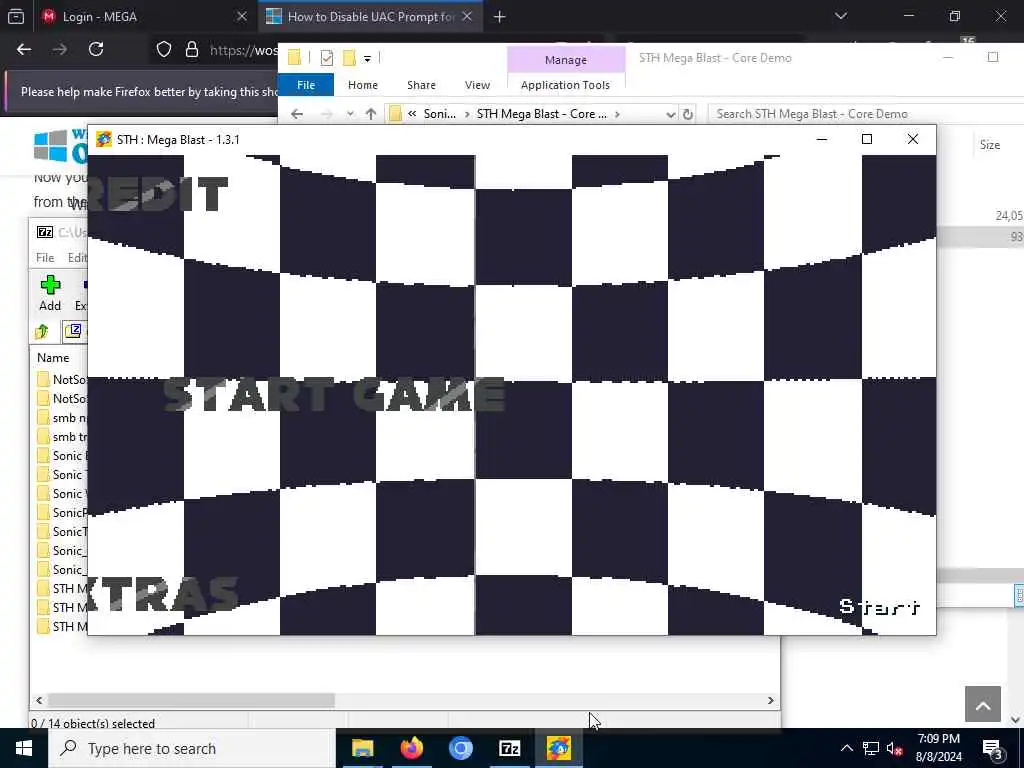Click the 7-Zip horizontal scrollbar thumb
1024x768 pixels.
[x=191, y=700]
